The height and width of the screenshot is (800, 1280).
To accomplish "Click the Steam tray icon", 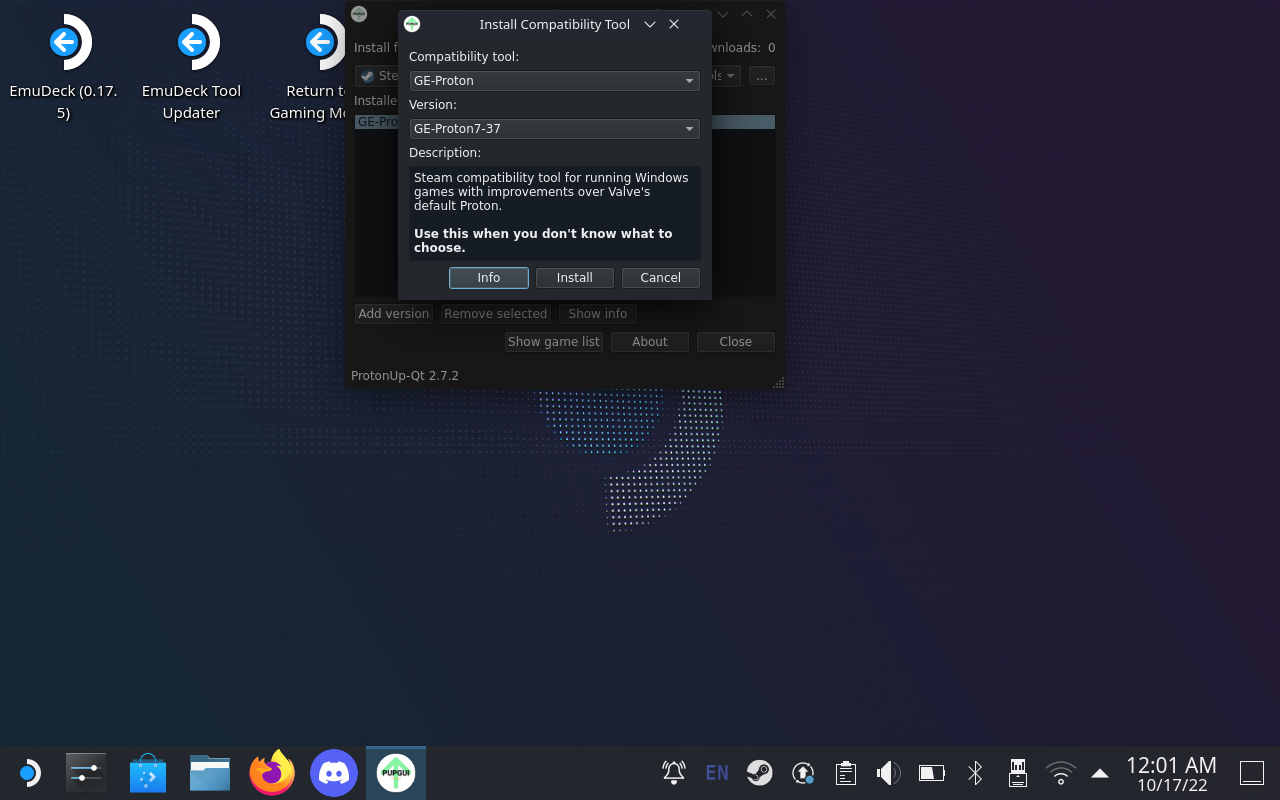I will (x=759, y=772).
